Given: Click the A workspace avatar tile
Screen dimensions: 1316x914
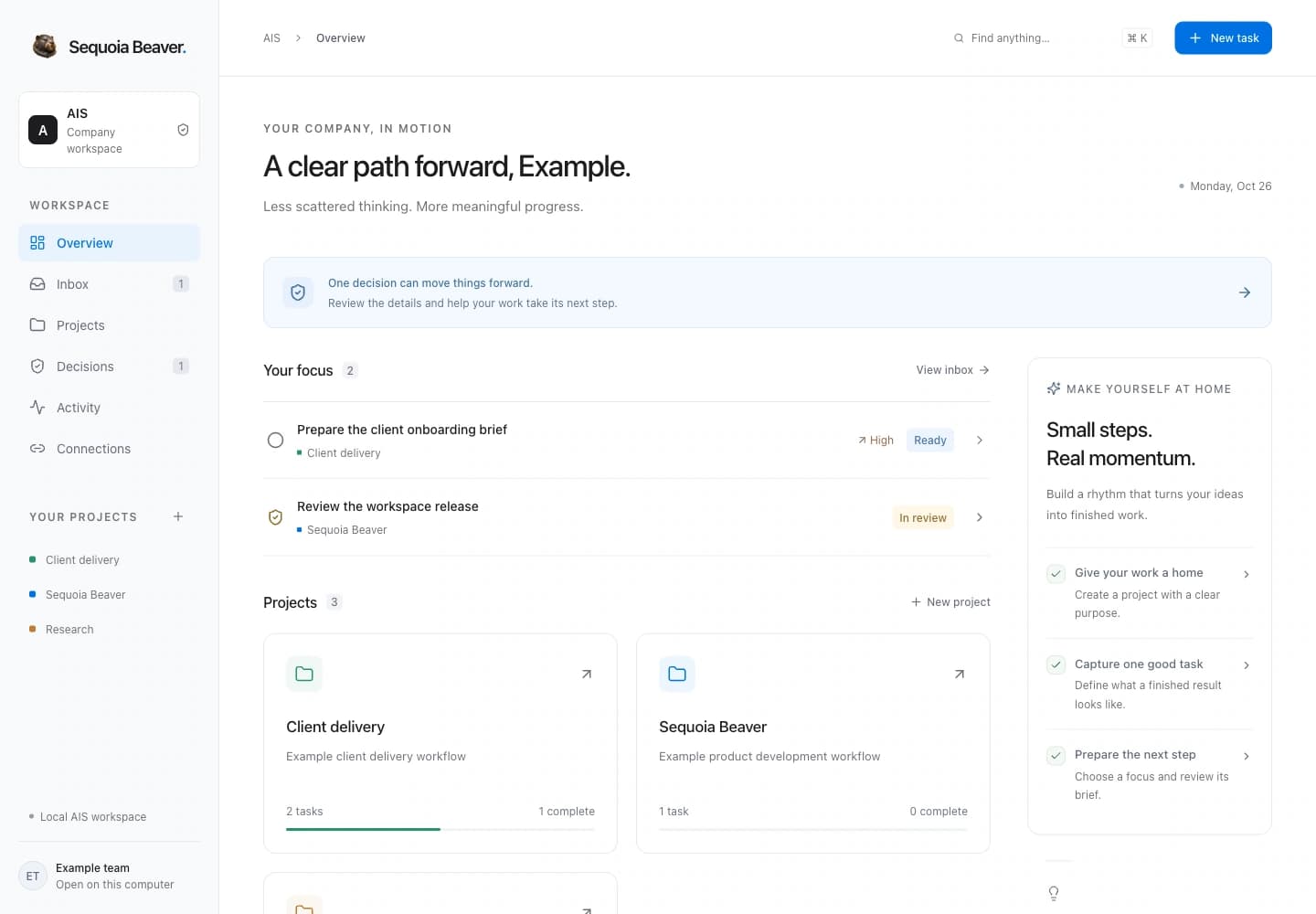Looking at the screenshot, I should (x=43, y=130).
